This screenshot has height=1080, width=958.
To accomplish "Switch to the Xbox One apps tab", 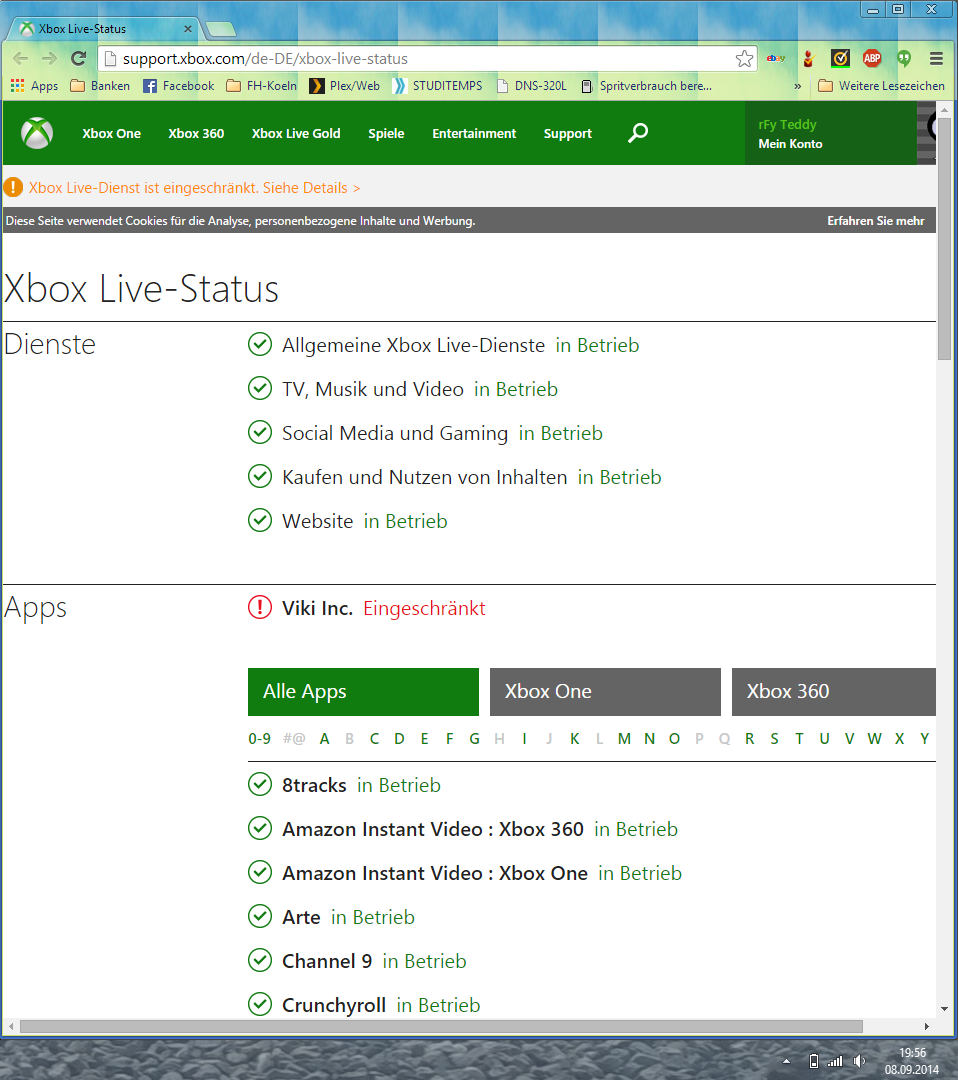I will point(604,692).
